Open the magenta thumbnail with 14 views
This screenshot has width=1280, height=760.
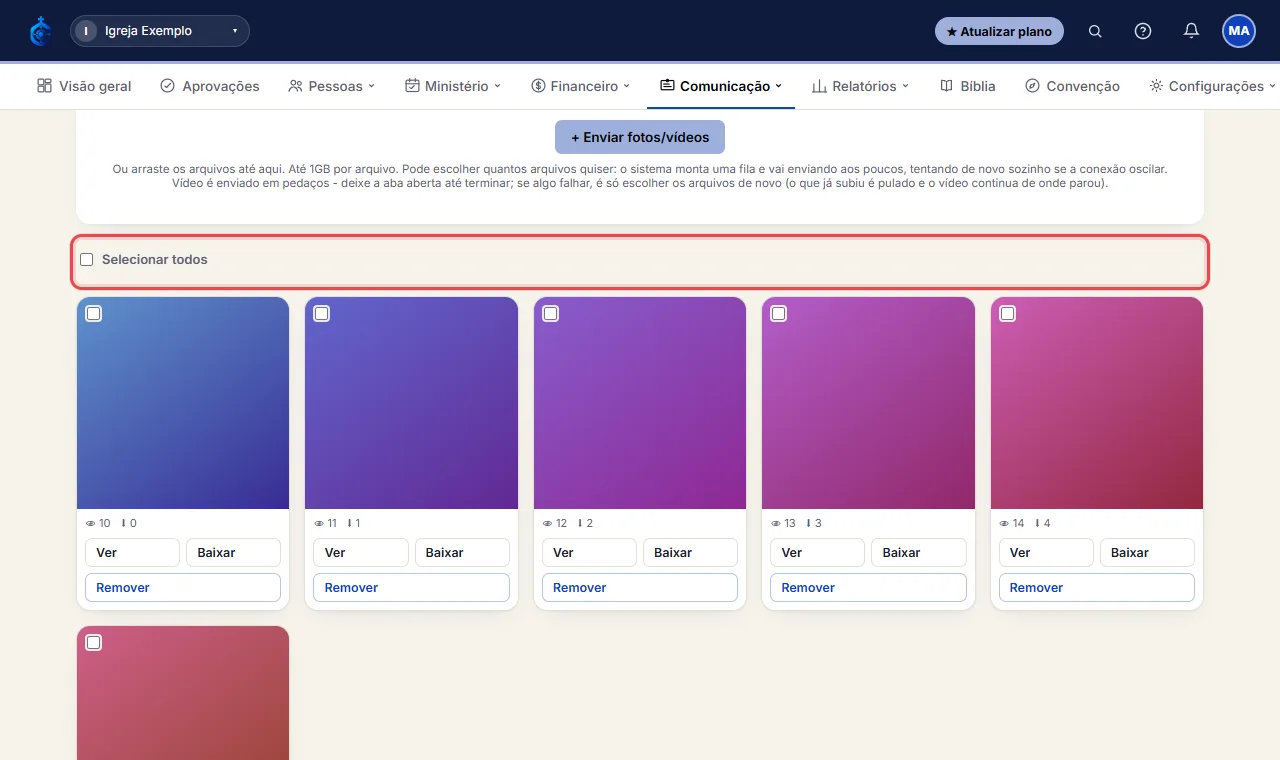(x=1097, y=403)
